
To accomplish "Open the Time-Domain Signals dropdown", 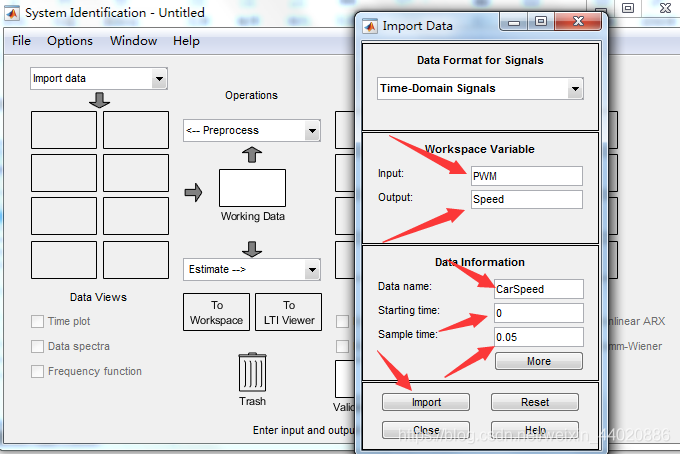I will 480,88.
